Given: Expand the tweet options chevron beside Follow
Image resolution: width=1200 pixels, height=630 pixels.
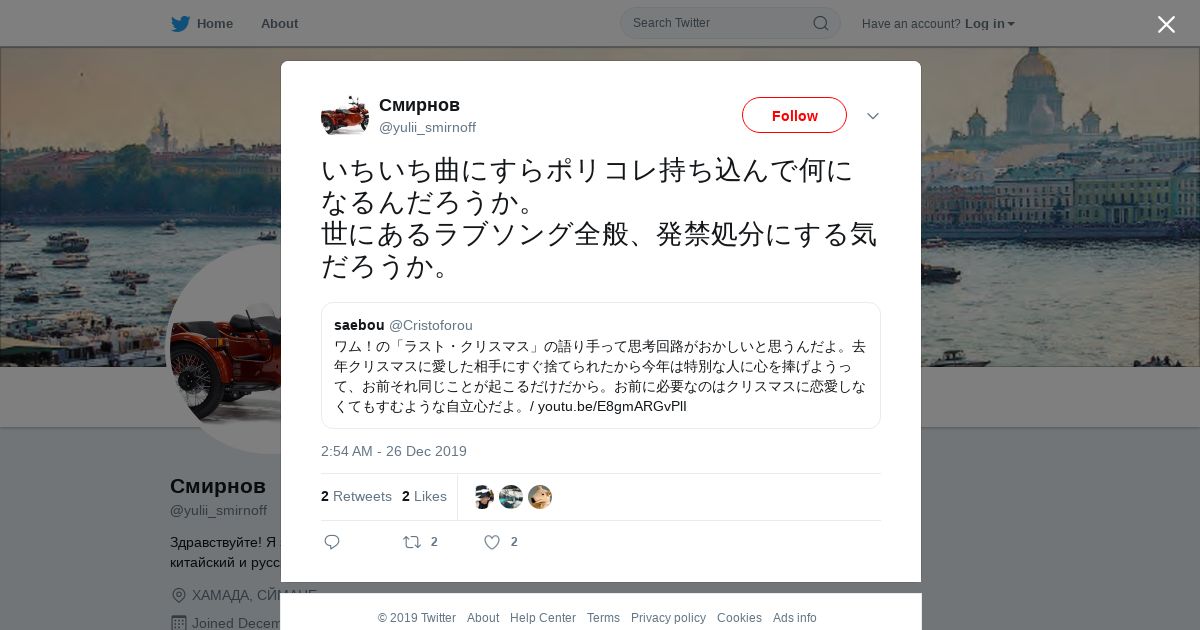Looking at the screenshot, I should pyautogui.click(x=873, y=116).
